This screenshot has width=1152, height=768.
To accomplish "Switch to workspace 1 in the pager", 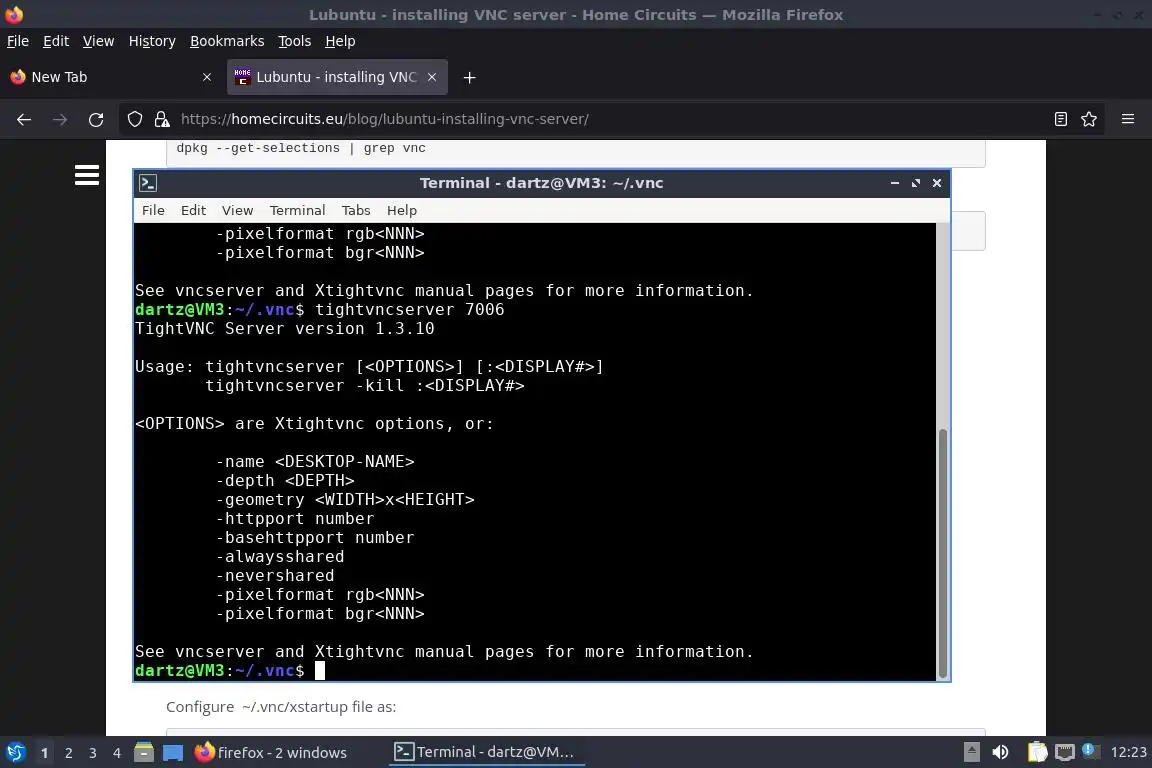I will (x=45, y=753).
